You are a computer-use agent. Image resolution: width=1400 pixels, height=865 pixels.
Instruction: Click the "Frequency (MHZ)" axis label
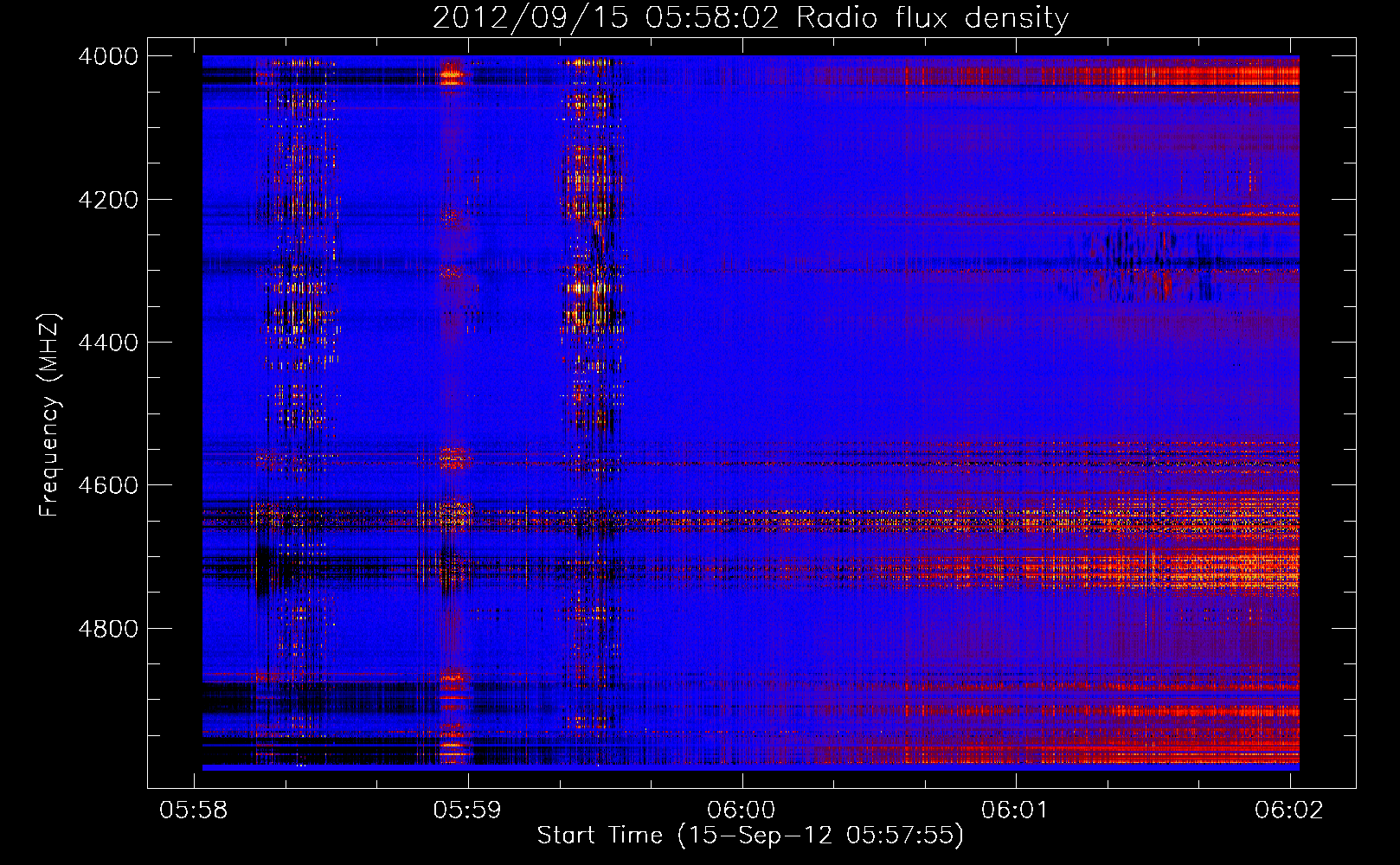(x=50, y=415)
